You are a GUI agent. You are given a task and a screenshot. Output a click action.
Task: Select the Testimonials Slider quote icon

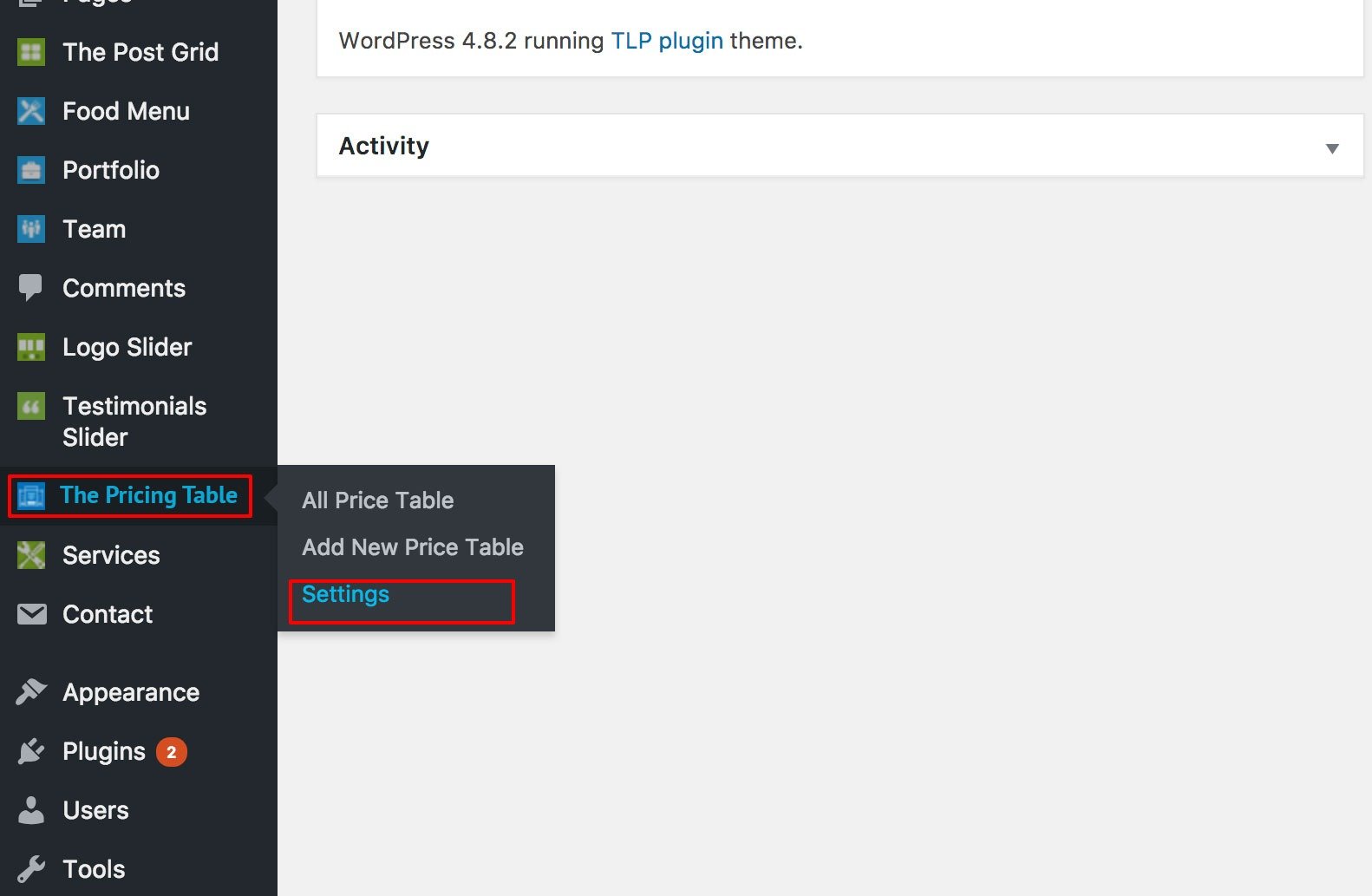(x=31, y=406)
